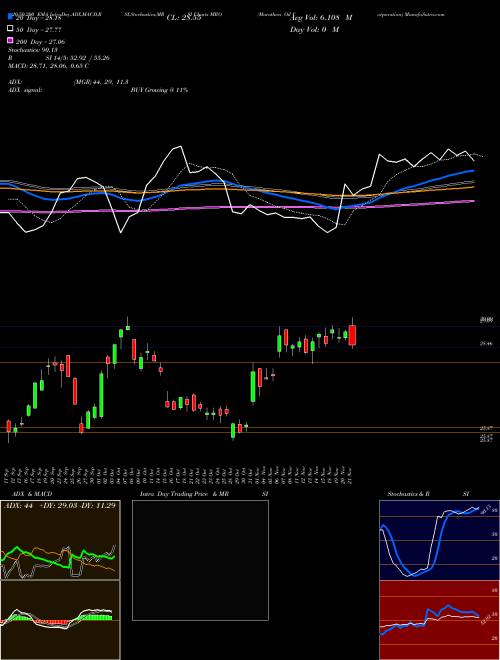This screenshot has width=500, height=660.
Task: Click the 'Intra Day Trading Price & MR' panel title
Action: pos(184,494)
